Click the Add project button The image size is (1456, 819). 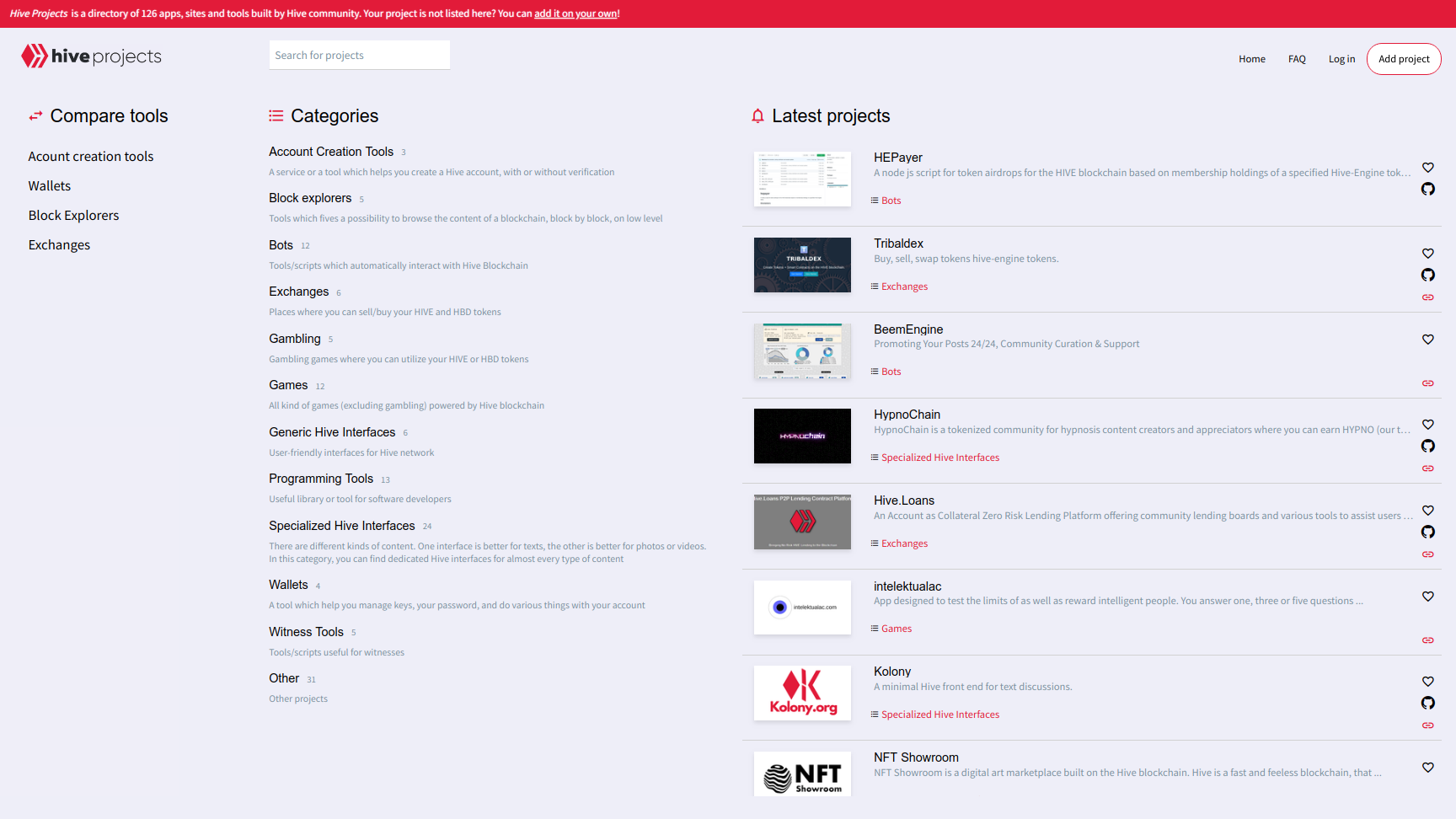click(x=1404, y=59)
